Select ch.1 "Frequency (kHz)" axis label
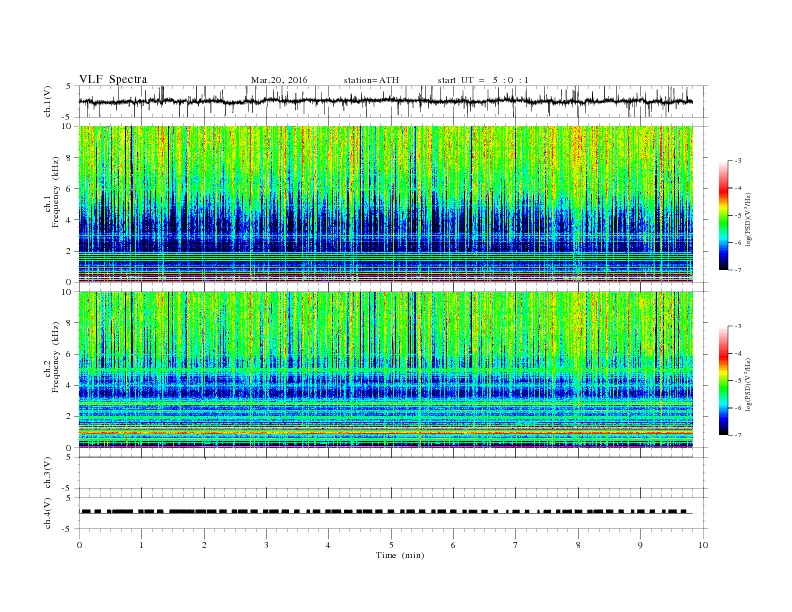Screen dimensions: 792x612 click(56, 192)
